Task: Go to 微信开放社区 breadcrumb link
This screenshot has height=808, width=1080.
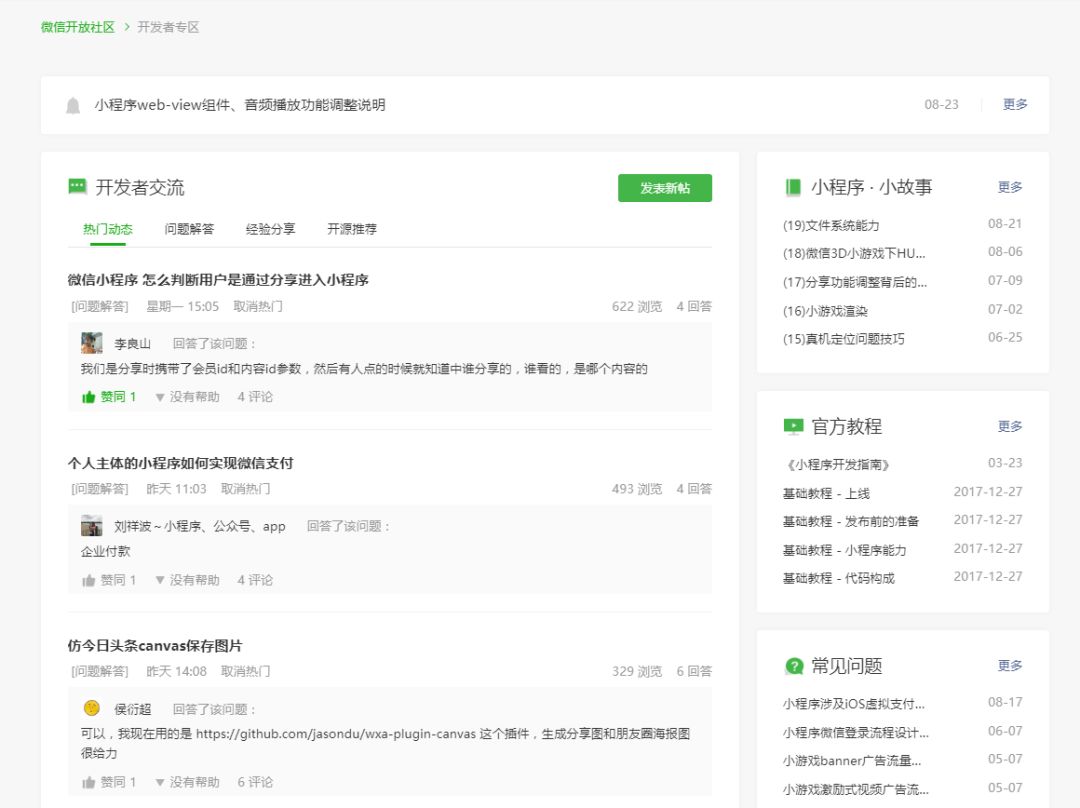Action: pos(78,27)
